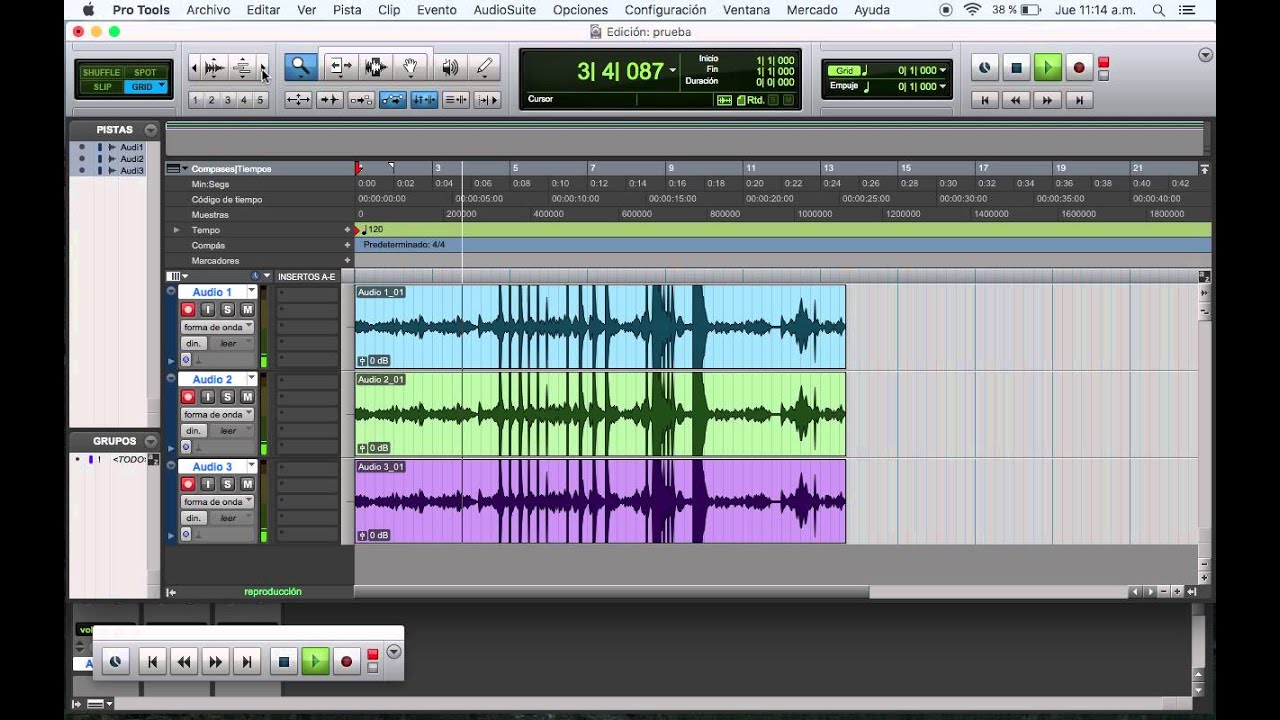1280x720 pixels.
Task: Mute the Audio 2 track
Action: [247, 397]
